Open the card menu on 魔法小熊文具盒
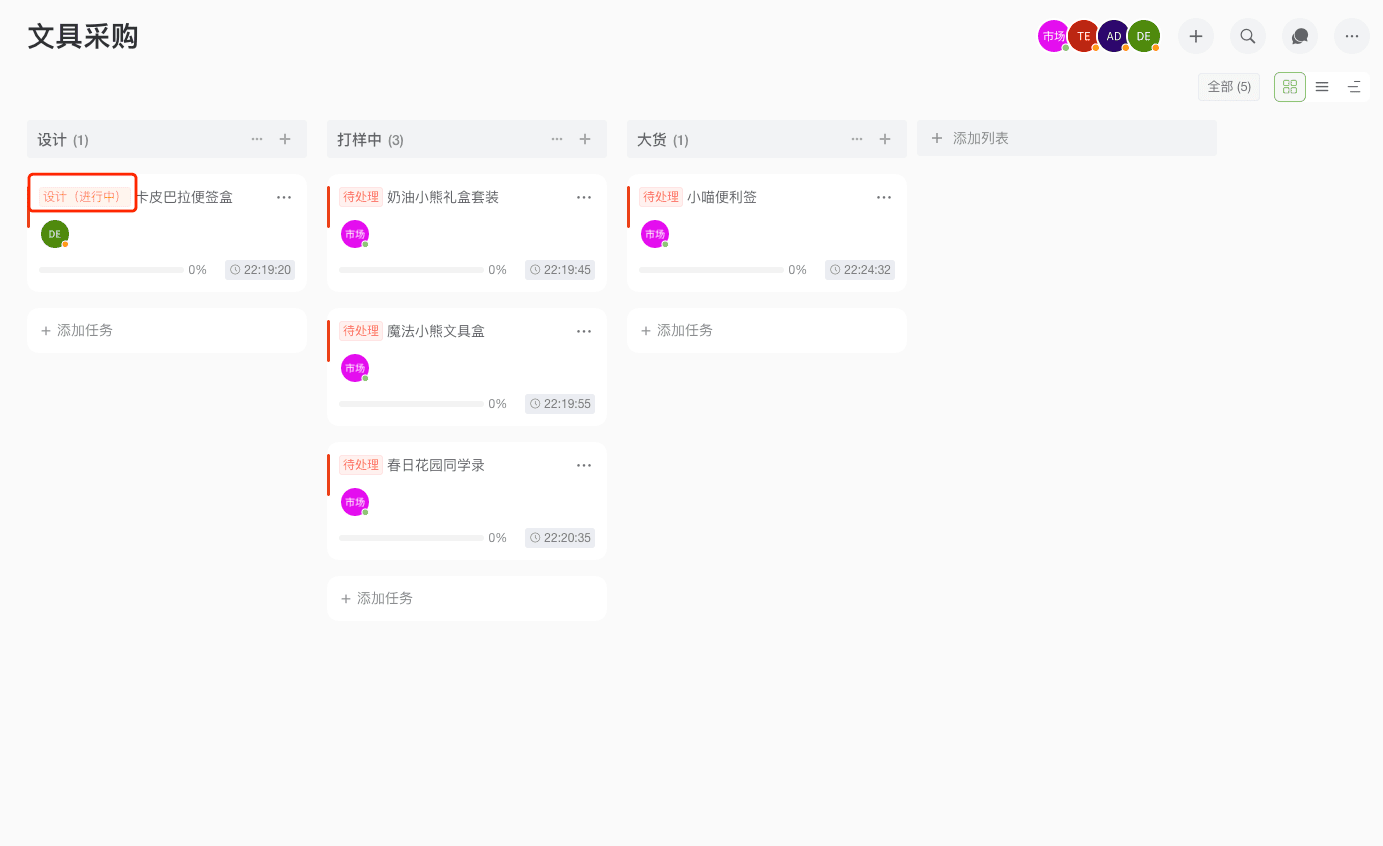This screenshot has height=846, width=1383. (x=584, y=330)
